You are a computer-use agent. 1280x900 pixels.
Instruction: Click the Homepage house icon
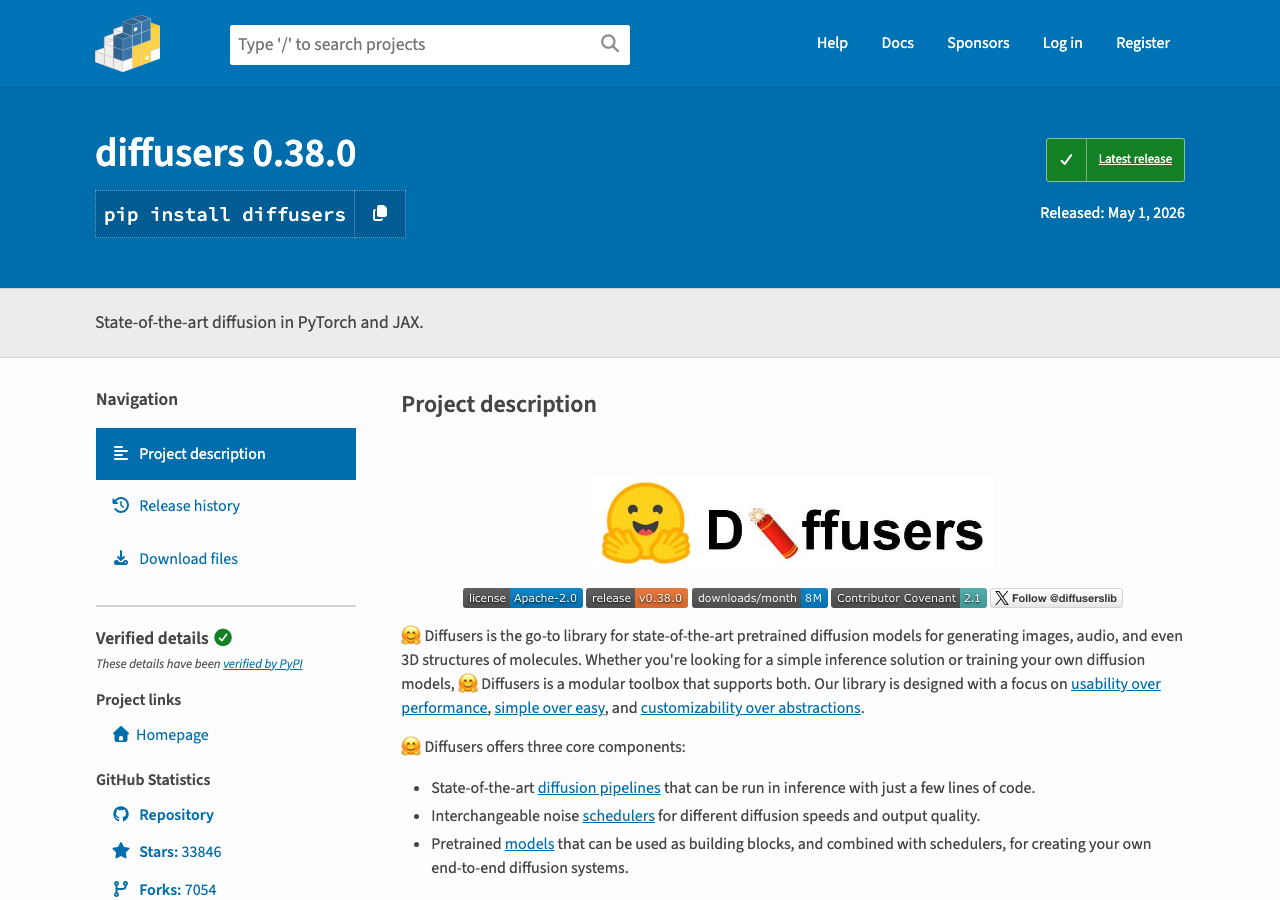121,735
